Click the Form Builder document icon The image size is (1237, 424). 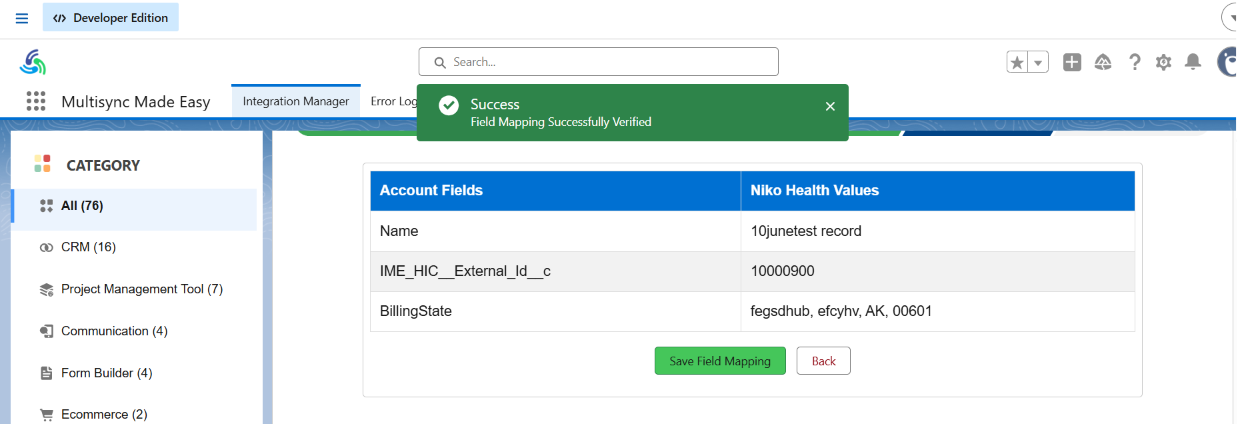[x=46, y=373]
